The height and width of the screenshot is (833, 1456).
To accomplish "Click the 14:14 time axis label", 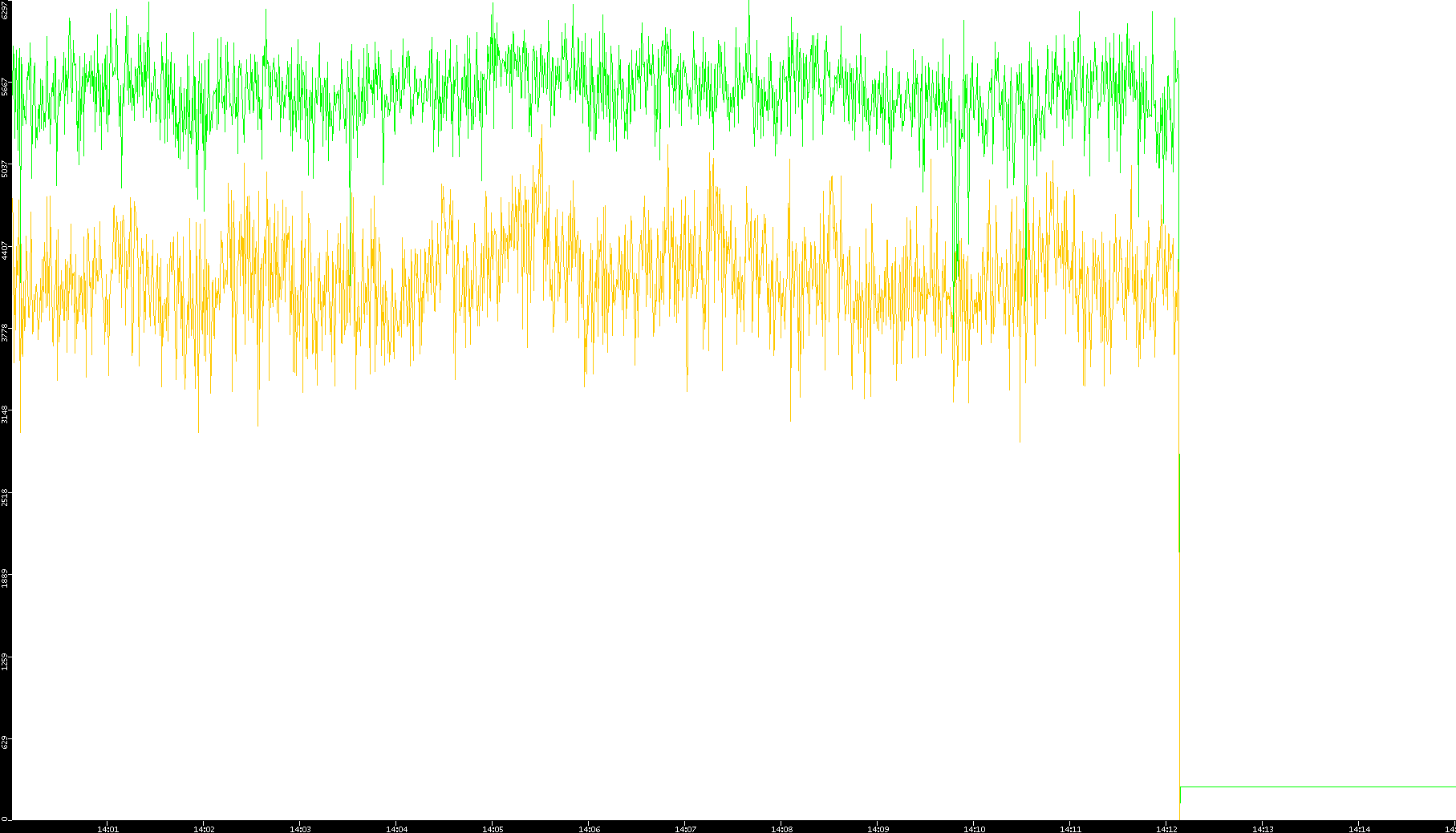I will pyautogui.click(x=1359, y=828).
